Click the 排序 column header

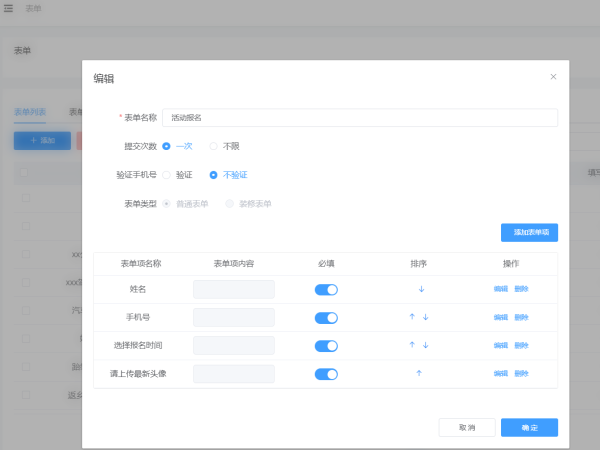tap(419, 264)
